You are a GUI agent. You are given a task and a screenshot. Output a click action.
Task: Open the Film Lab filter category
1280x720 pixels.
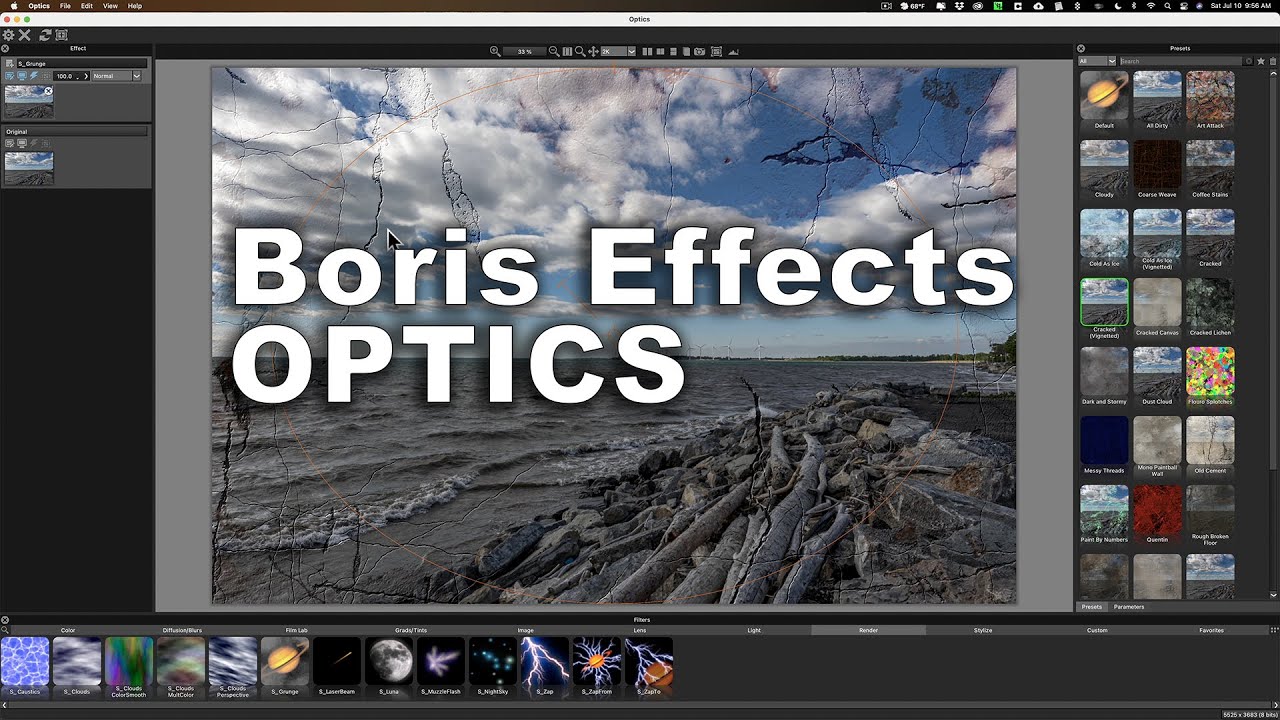tap(297, 631)
